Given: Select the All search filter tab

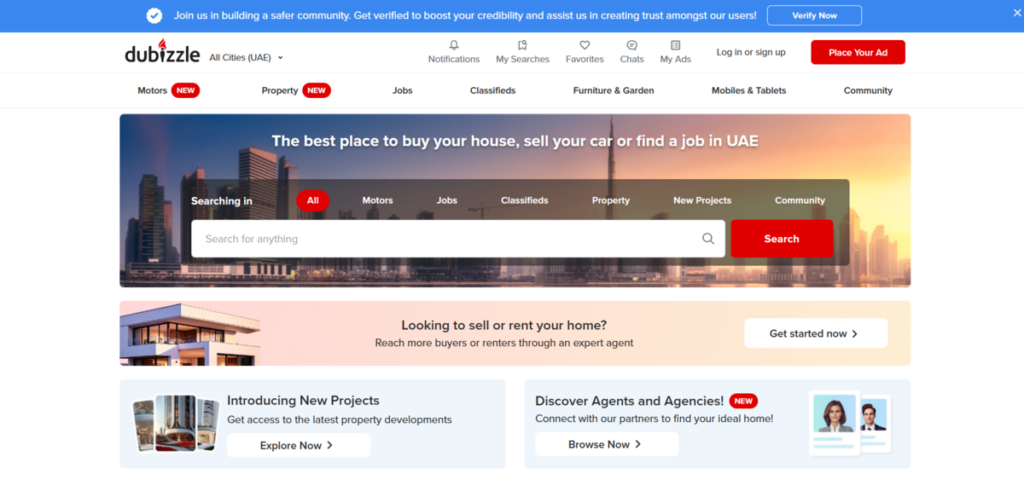Looking at the screenshot, I should tap(313, 200).
